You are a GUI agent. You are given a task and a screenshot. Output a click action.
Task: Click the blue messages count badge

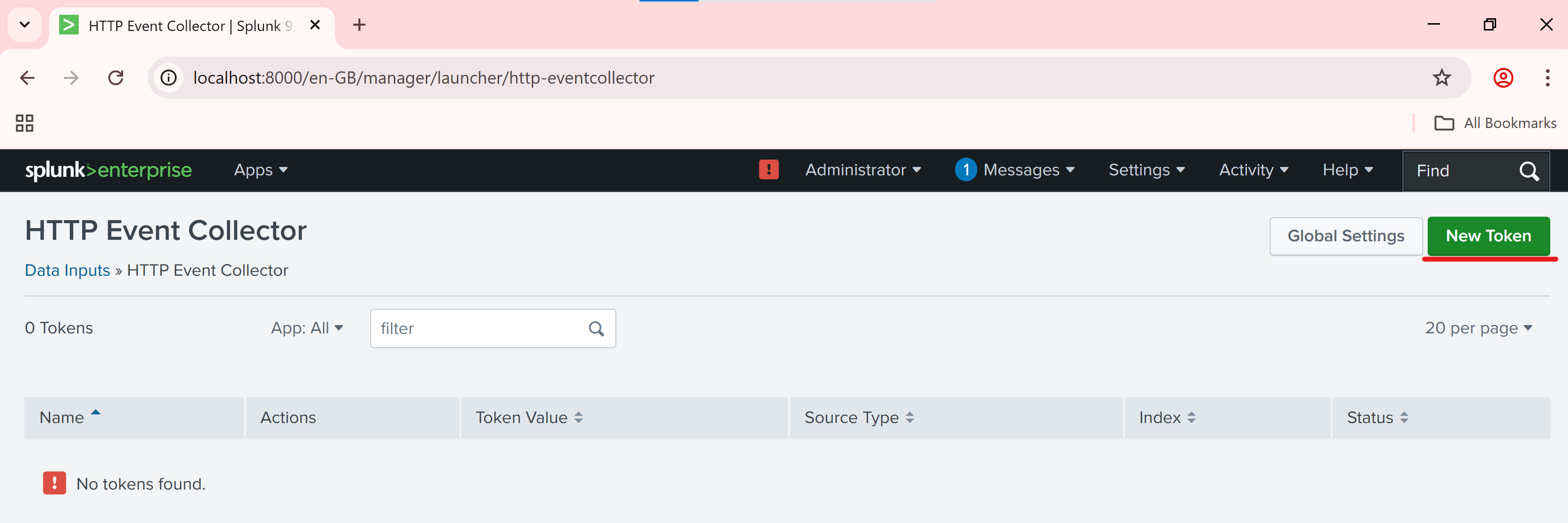tap(965, 170)
